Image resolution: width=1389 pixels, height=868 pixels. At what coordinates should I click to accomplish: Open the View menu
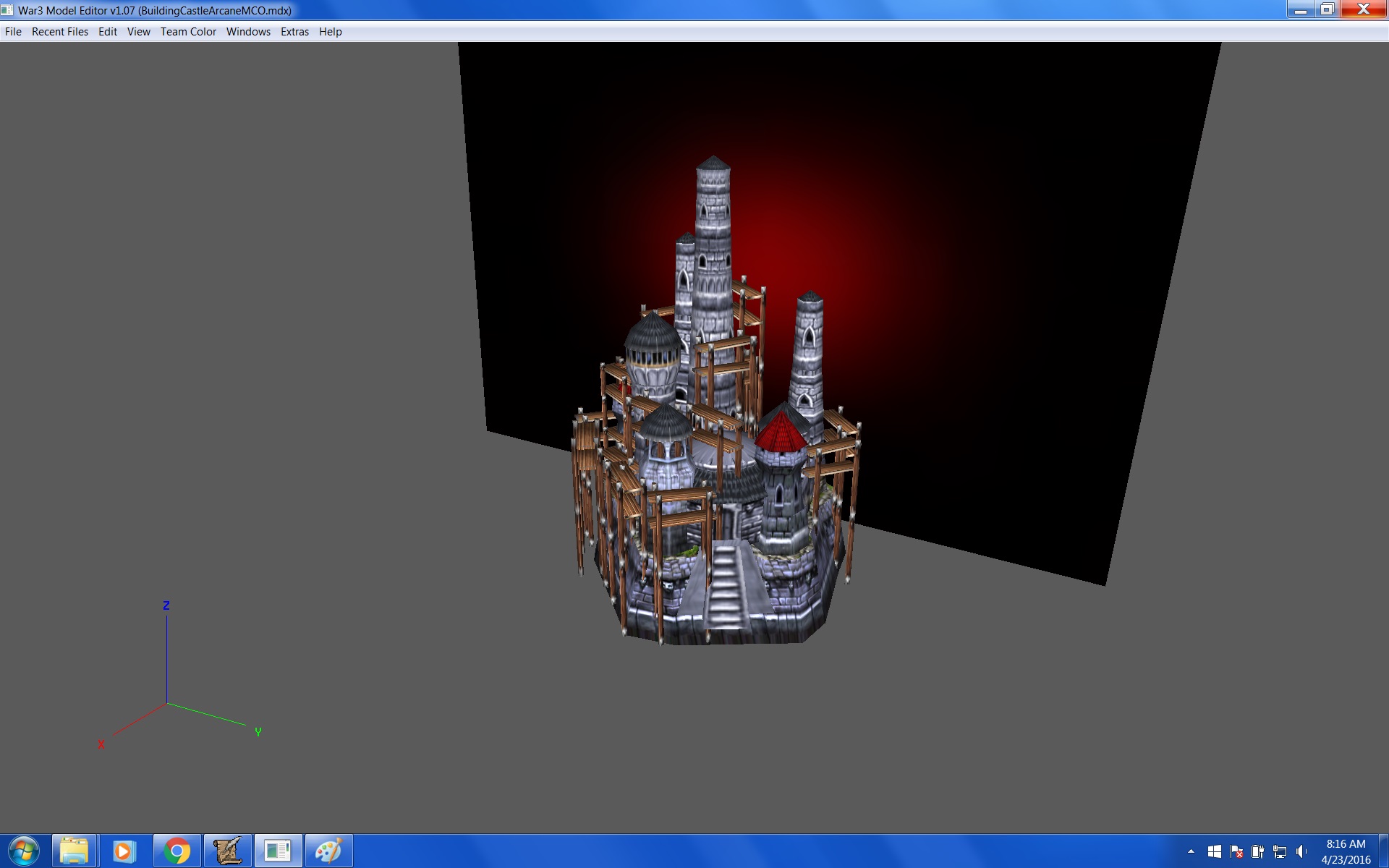click(x=139, y=32)
